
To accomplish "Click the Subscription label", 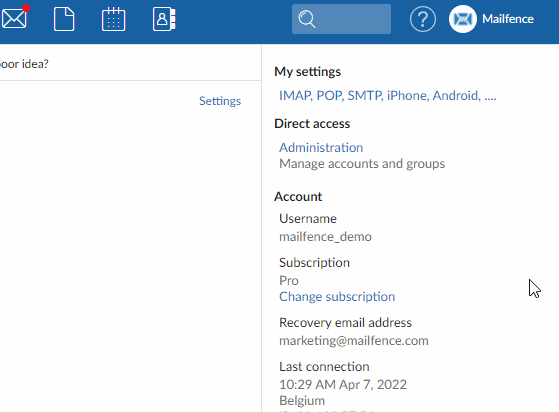I will coord(314,263).
